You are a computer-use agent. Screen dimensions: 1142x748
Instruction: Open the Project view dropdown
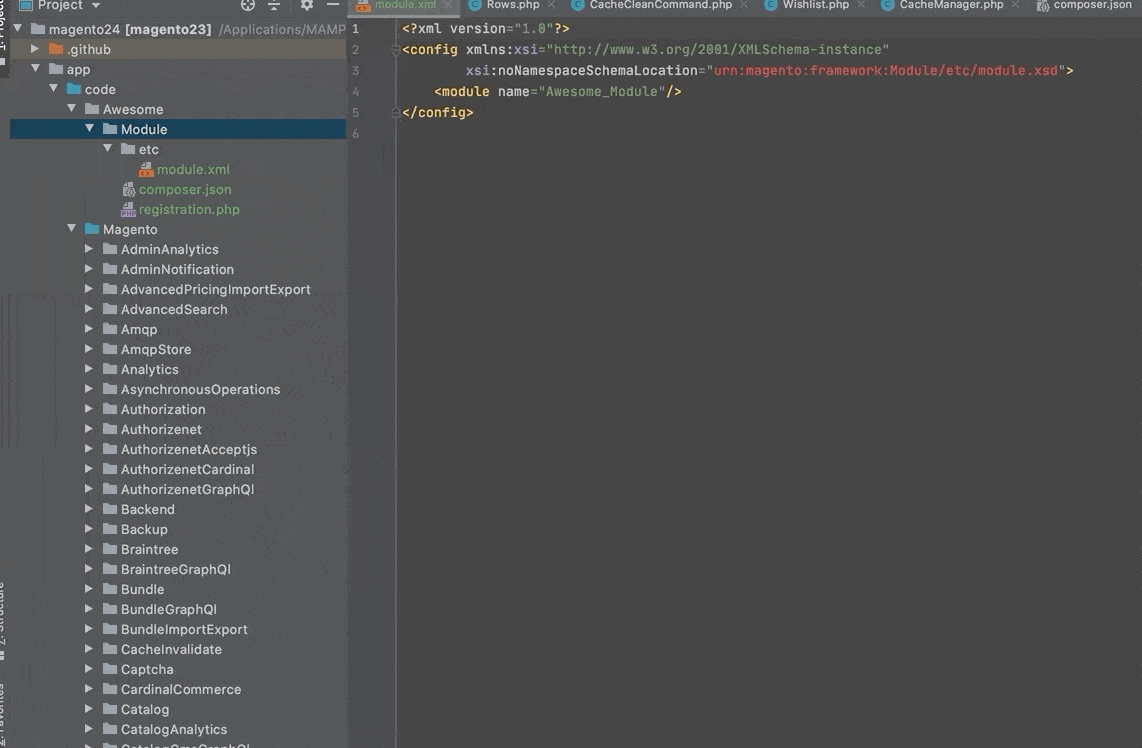pos(96,5)
